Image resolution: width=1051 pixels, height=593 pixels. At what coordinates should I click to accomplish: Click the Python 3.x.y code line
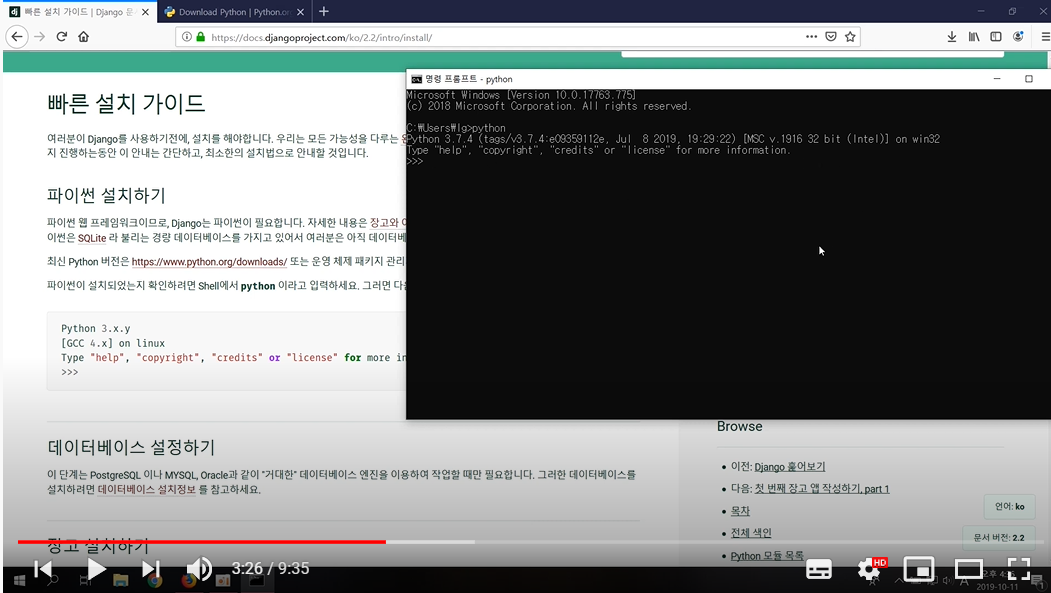(96, 328)
